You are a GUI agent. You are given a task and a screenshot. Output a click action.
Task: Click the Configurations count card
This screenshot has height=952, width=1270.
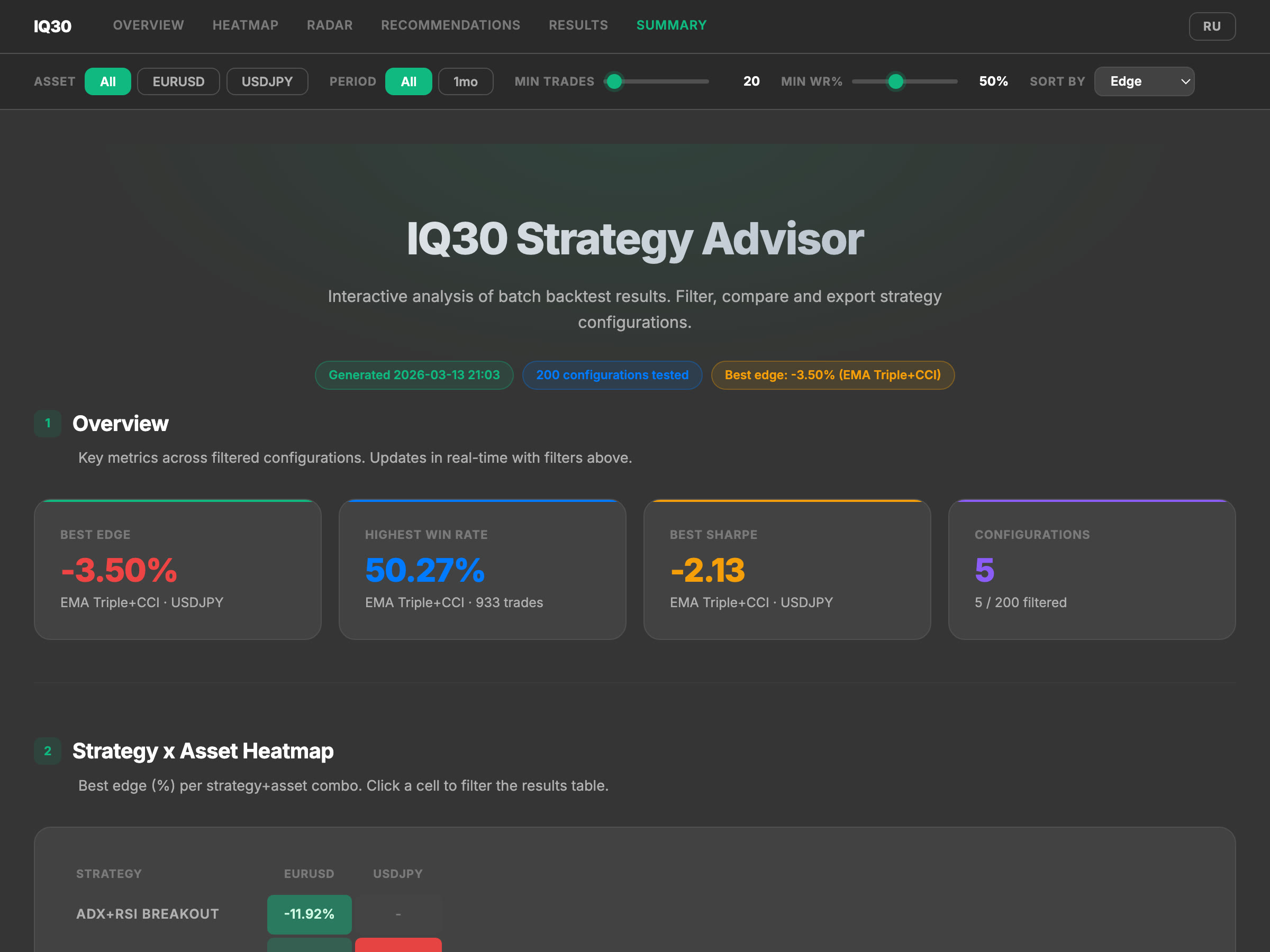click(x=1092, y=569)
